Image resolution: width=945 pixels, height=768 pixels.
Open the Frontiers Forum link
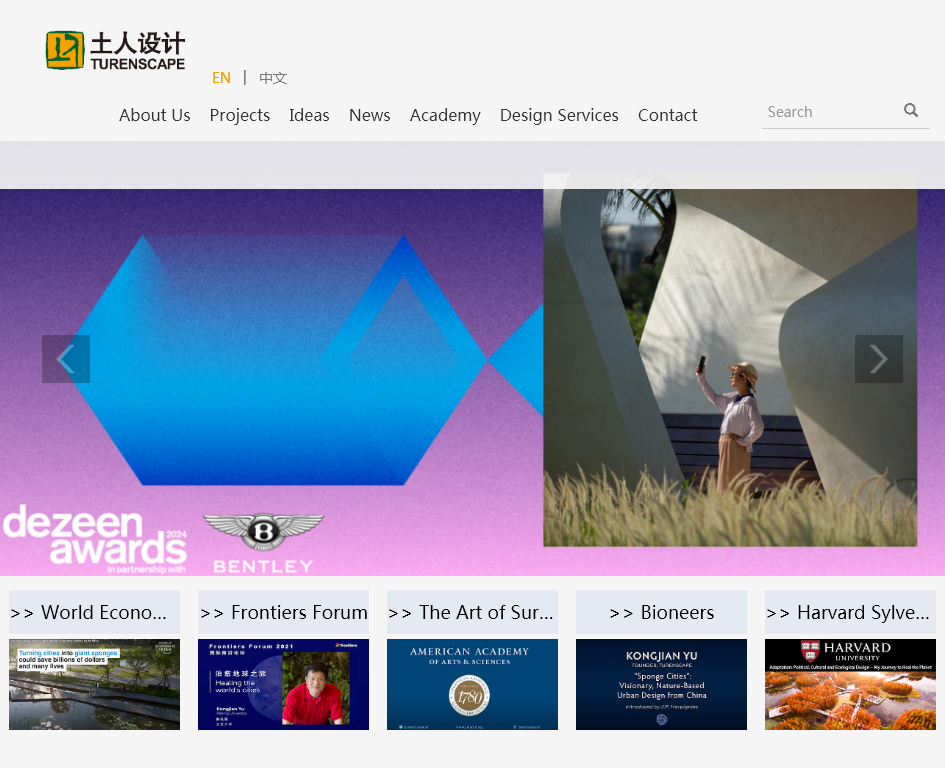pyautogui.click(x=283, y=612)
